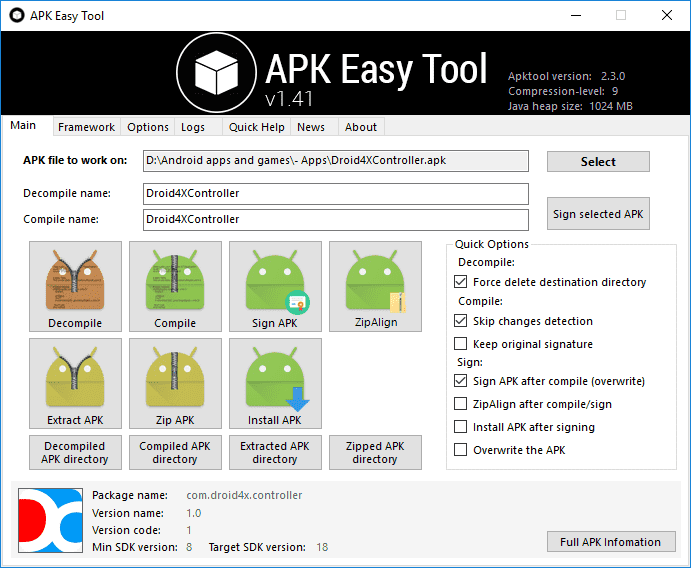Open the Quick Help tab
The width and height of the screenshot is (691, 568).
[x=256, y=127]
